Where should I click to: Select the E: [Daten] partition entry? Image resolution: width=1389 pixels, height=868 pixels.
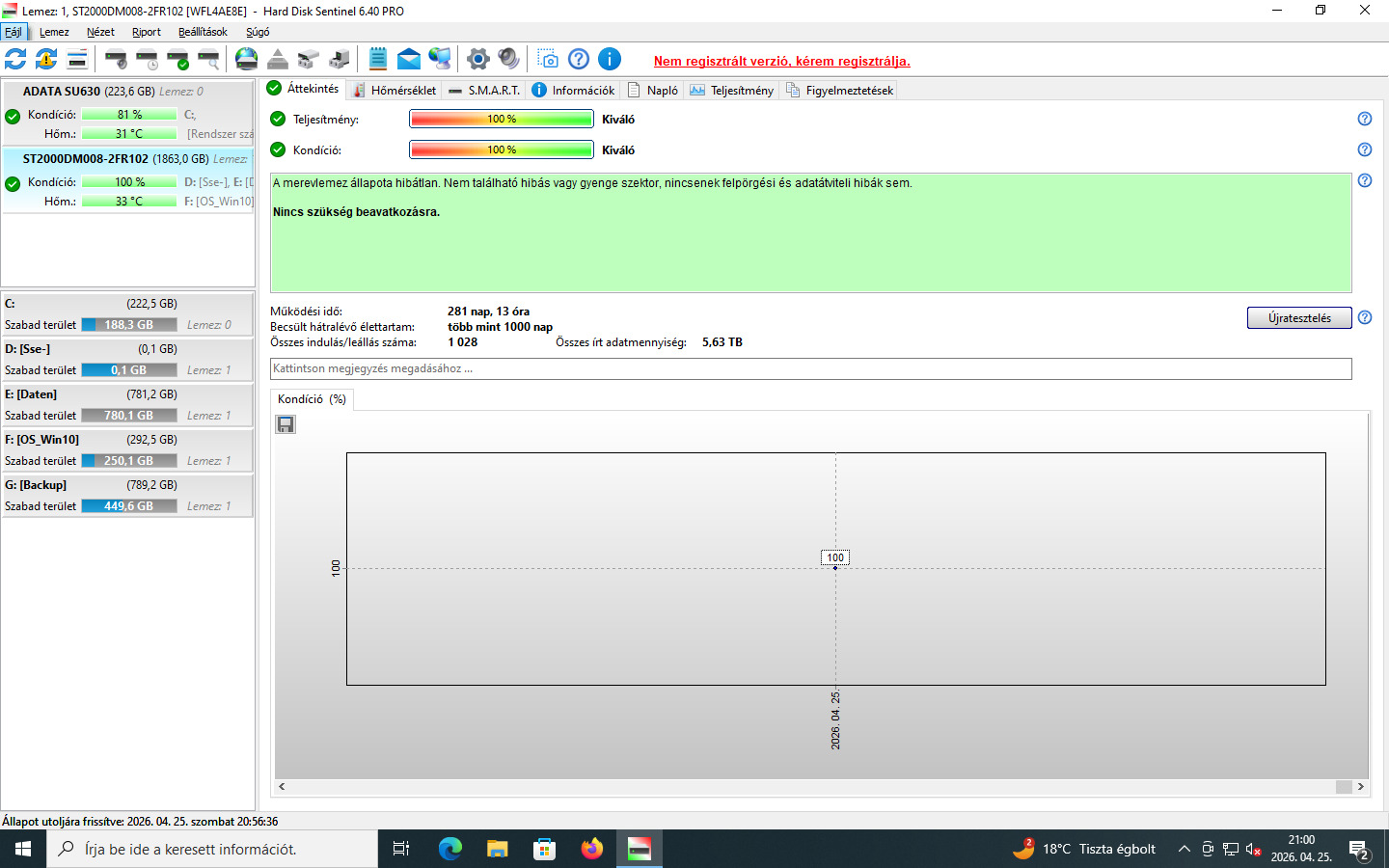[x=127, y=405]
